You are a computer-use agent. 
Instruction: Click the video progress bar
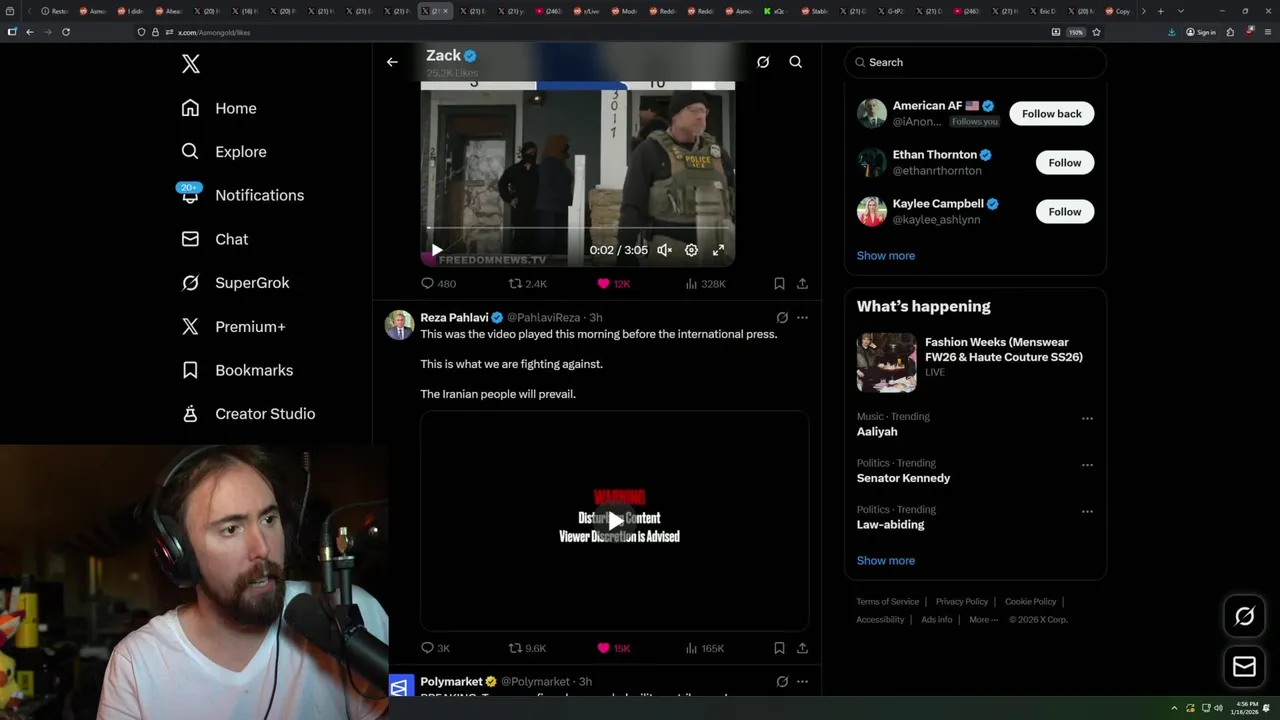point(577,229)
